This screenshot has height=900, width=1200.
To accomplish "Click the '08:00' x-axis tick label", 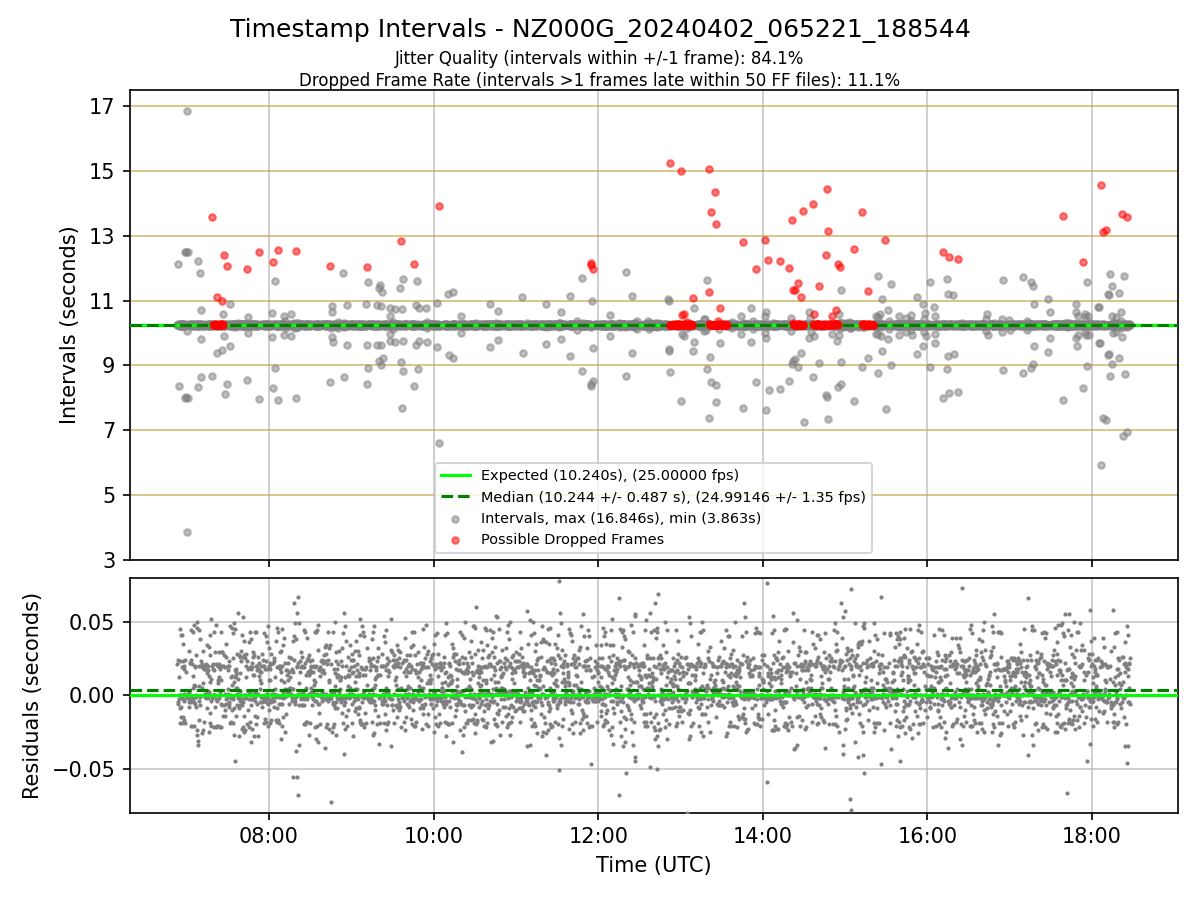I will [269, 834].
